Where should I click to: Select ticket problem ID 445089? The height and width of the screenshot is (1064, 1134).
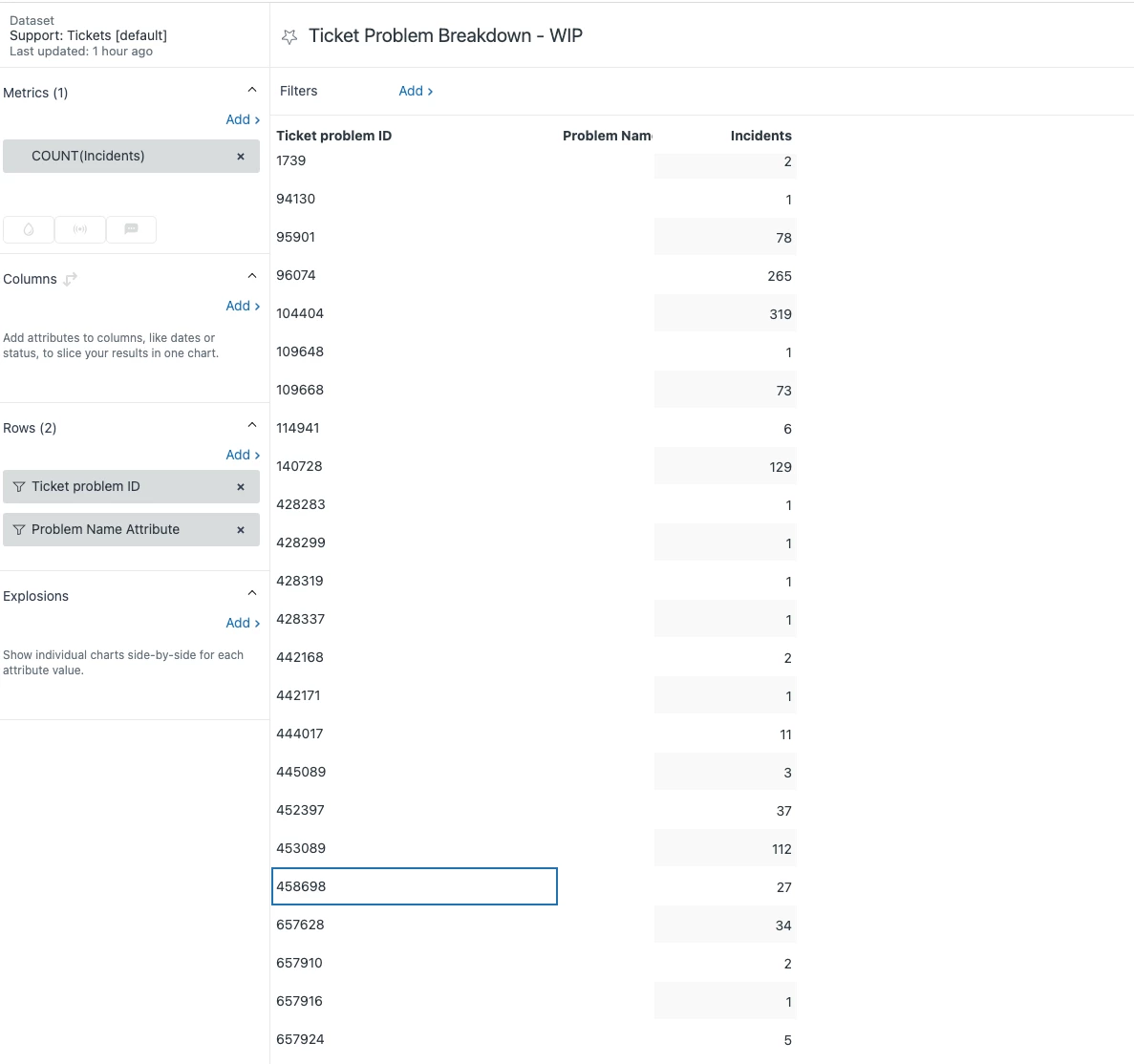click(301, 772)
